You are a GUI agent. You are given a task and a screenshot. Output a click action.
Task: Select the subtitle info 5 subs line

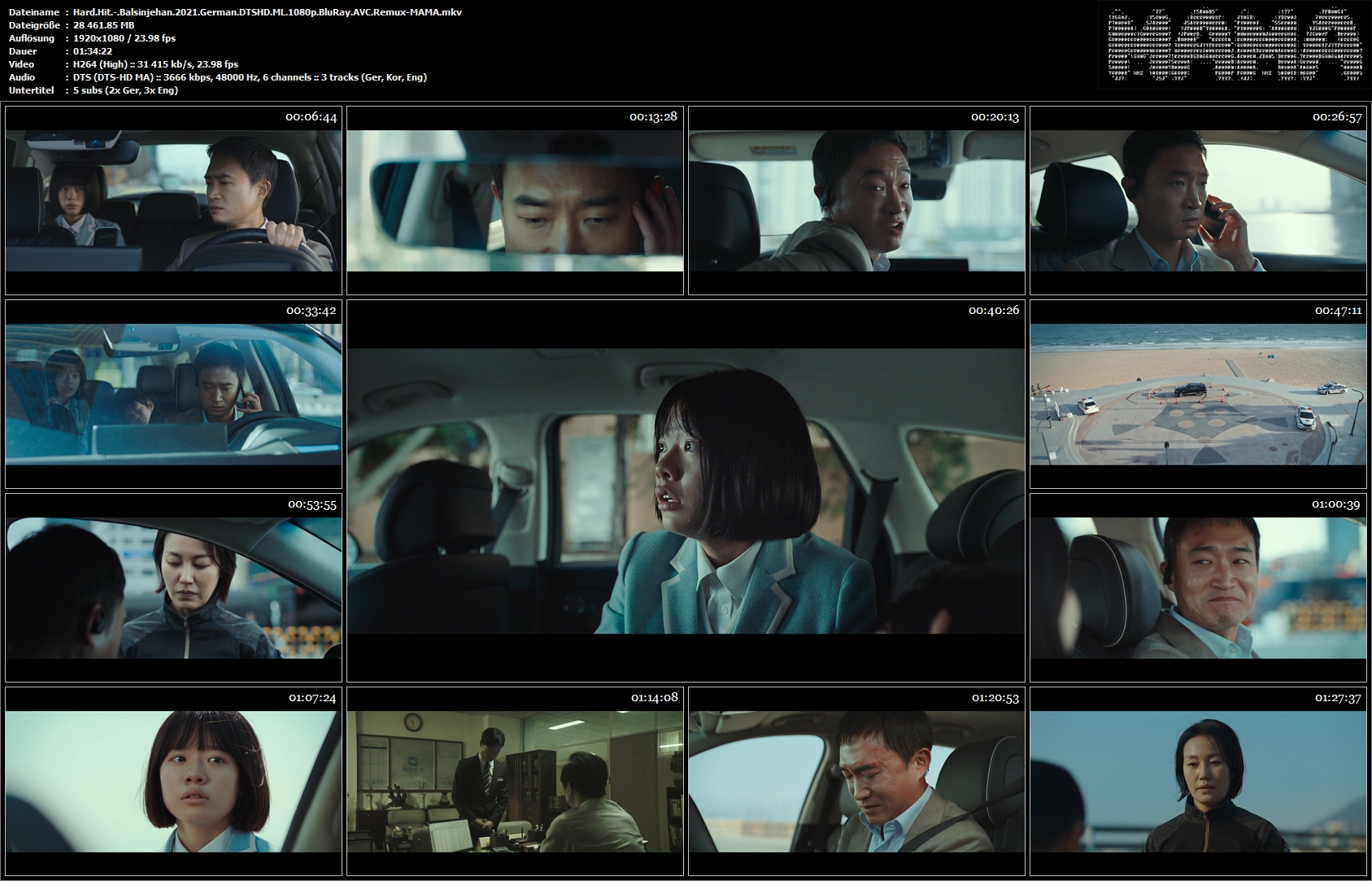(126, 90)
